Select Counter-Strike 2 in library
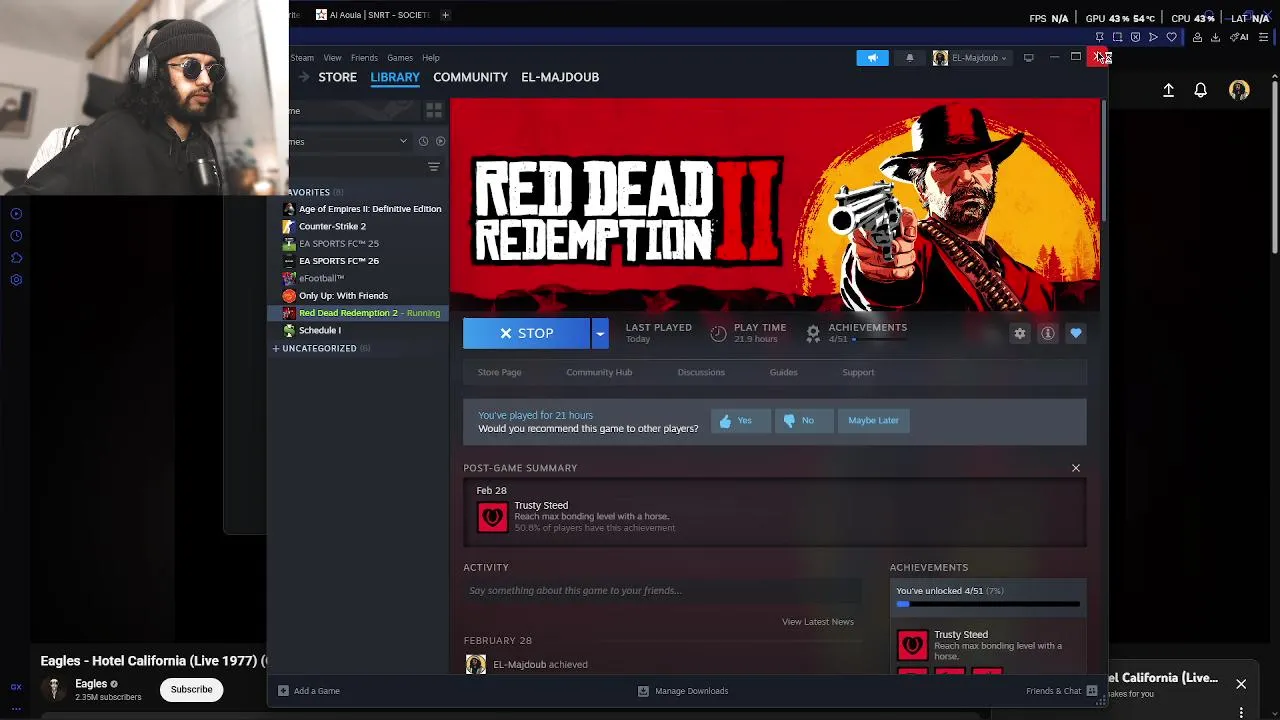This screenshot has height=720, width=1280. pyautogui.click(x=332, y=226)
